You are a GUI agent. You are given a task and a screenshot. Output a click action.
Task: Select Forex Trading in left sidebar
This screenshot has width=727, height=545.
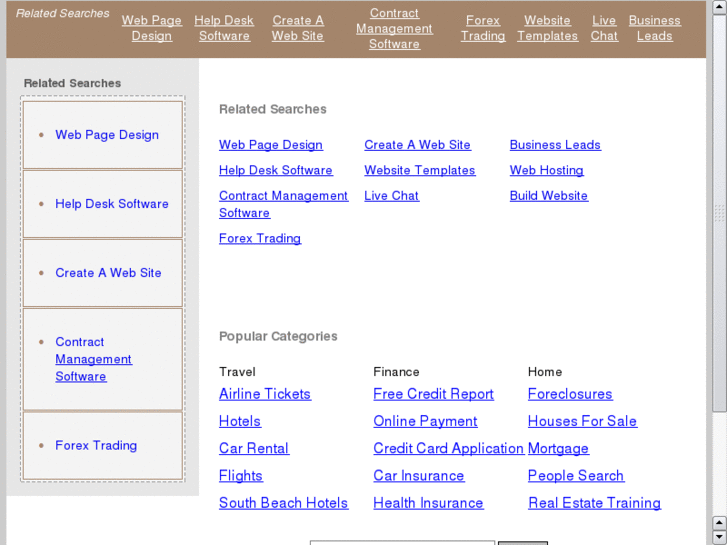point(96,446)
